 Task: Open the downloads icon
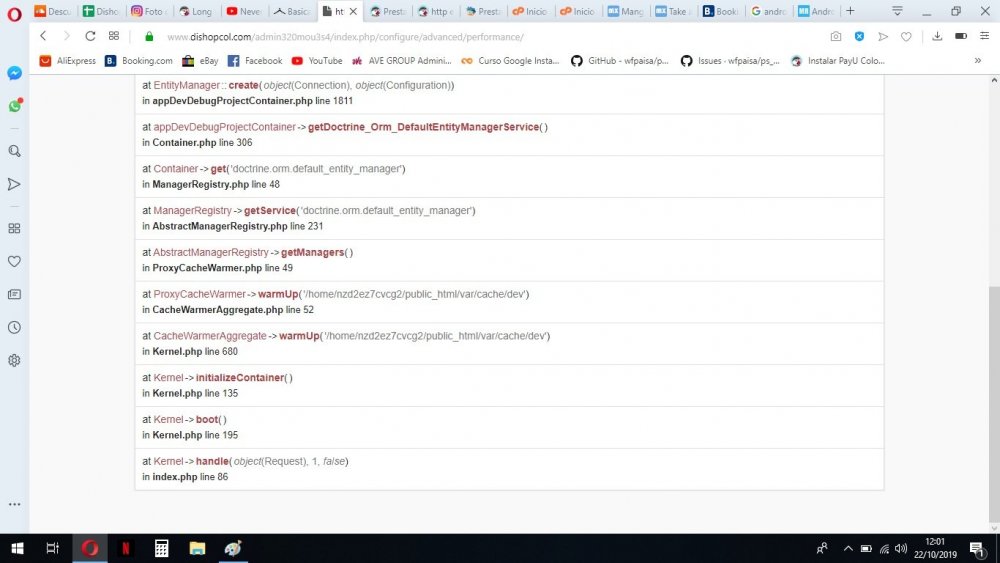(937, 36)
